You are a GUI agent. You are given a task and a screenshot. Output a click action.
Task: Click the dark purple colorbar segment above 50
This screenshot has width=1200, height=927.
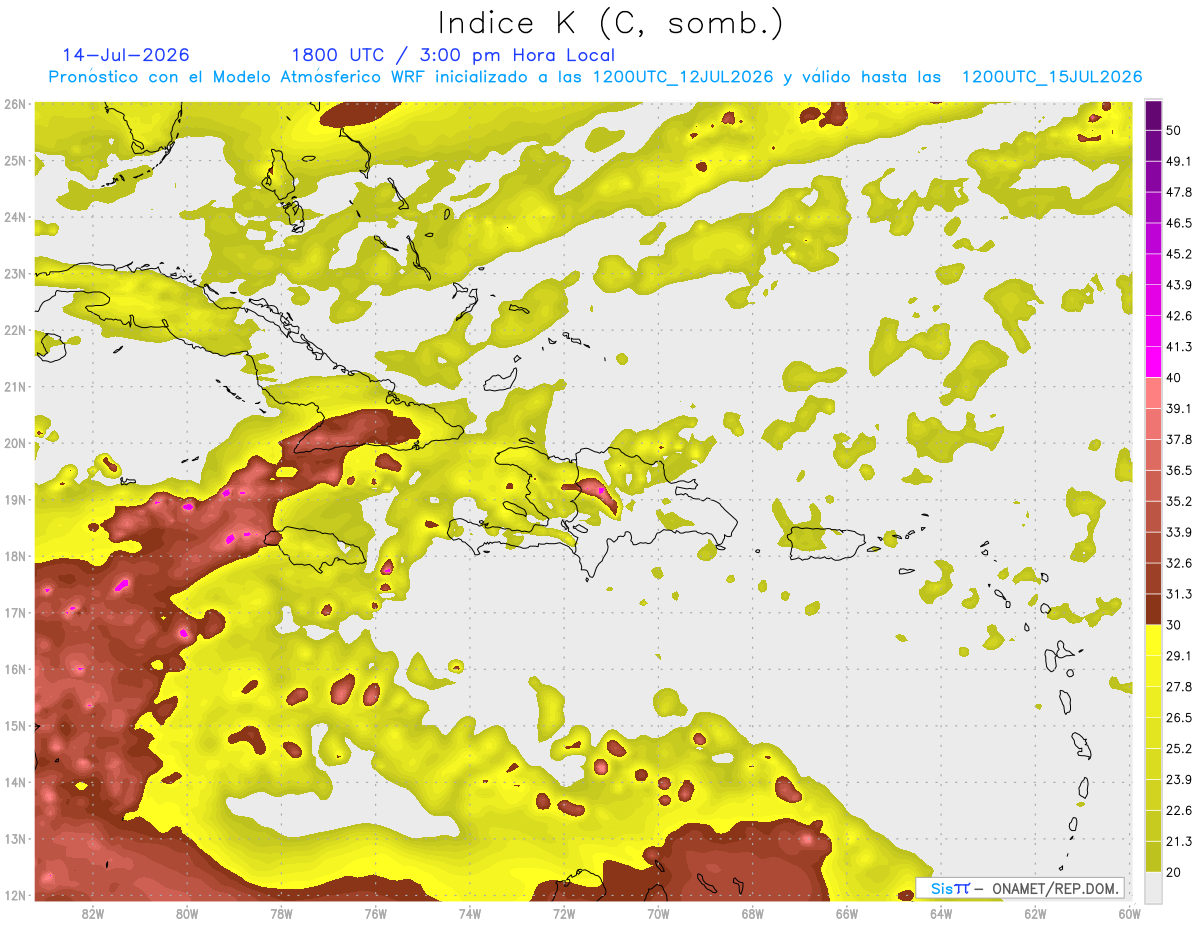coord(1153,115)
